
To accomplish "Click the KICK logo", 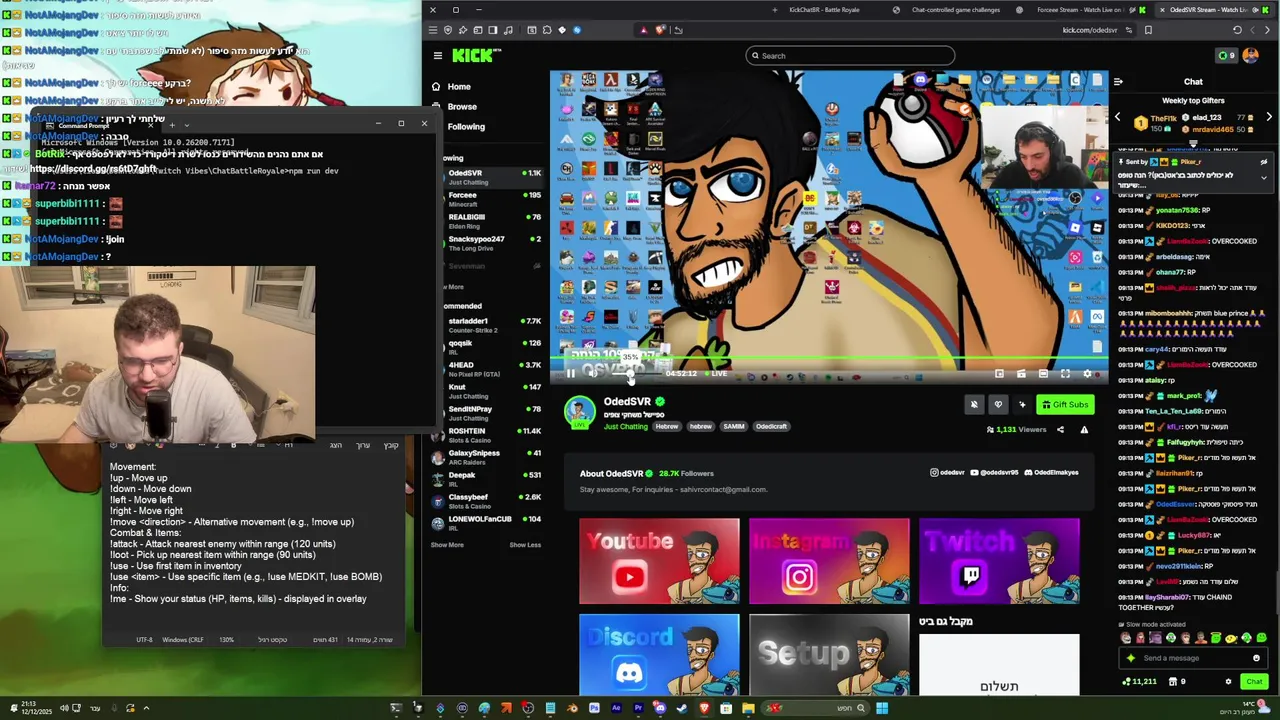I will (473, 56).
